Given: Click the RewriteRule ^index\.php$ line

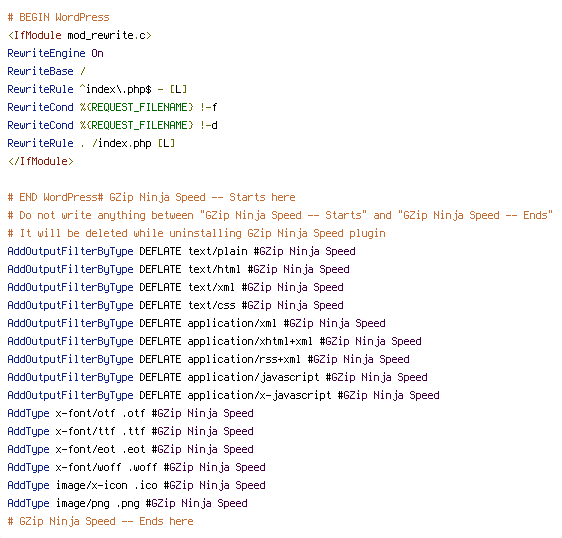Looking at the screenshot, I should (x=97, y=89).
